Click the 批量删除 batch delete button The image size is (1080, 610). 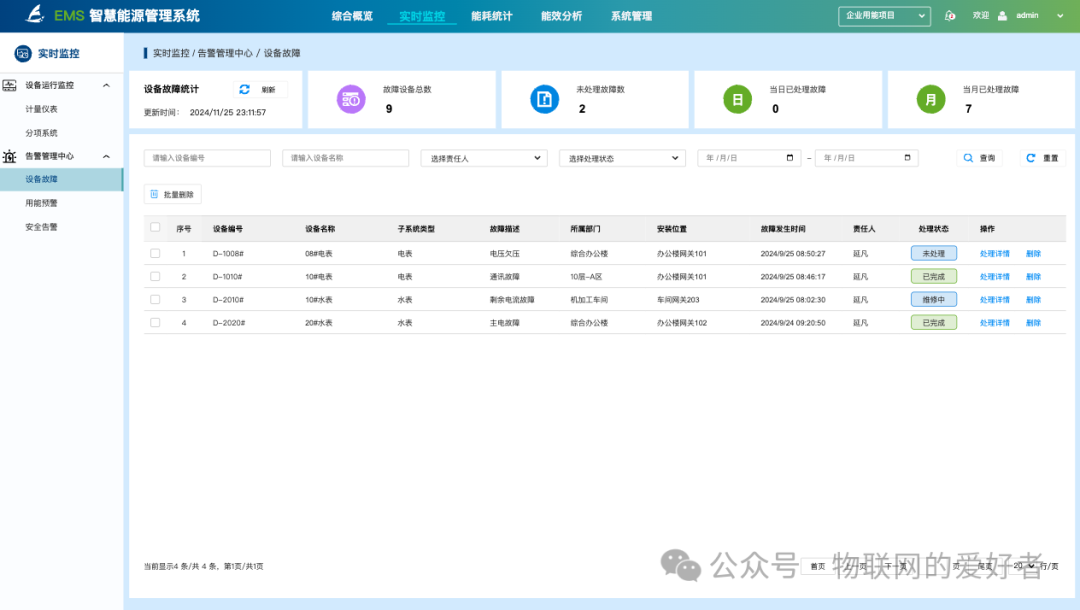point(172,194)
